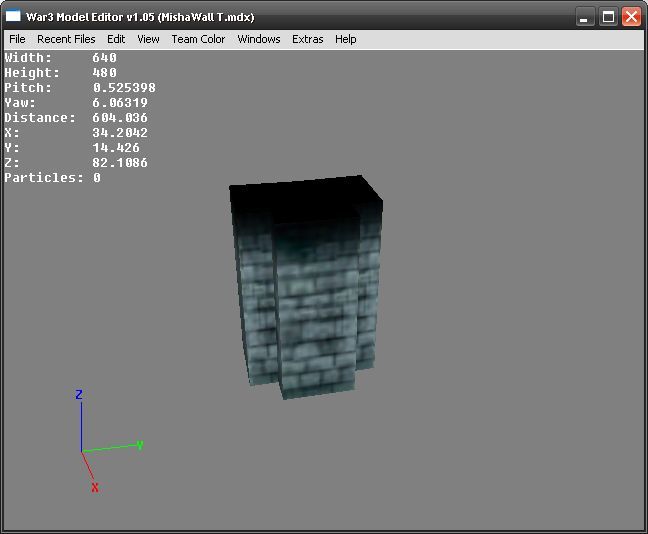The height and width of the screenshot is (534, 648).
Task: Click the application icon in title bar
Action: click(x=13, y=16)
